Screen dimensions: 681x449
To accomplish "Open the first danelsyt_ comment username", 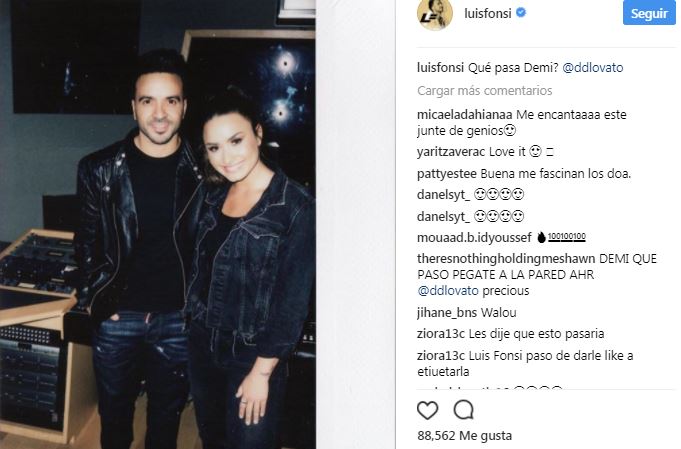I will (443, 194).
